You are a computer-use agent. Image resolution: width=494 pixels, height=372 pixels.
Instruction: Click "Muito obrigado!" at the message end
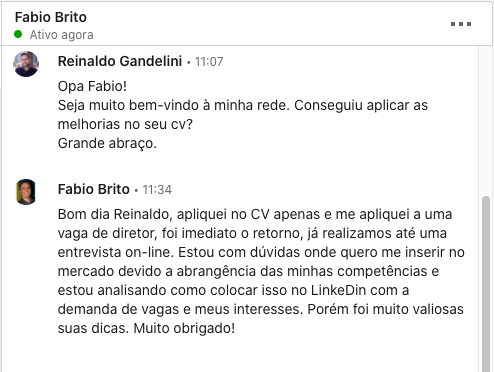coord(184,328)
